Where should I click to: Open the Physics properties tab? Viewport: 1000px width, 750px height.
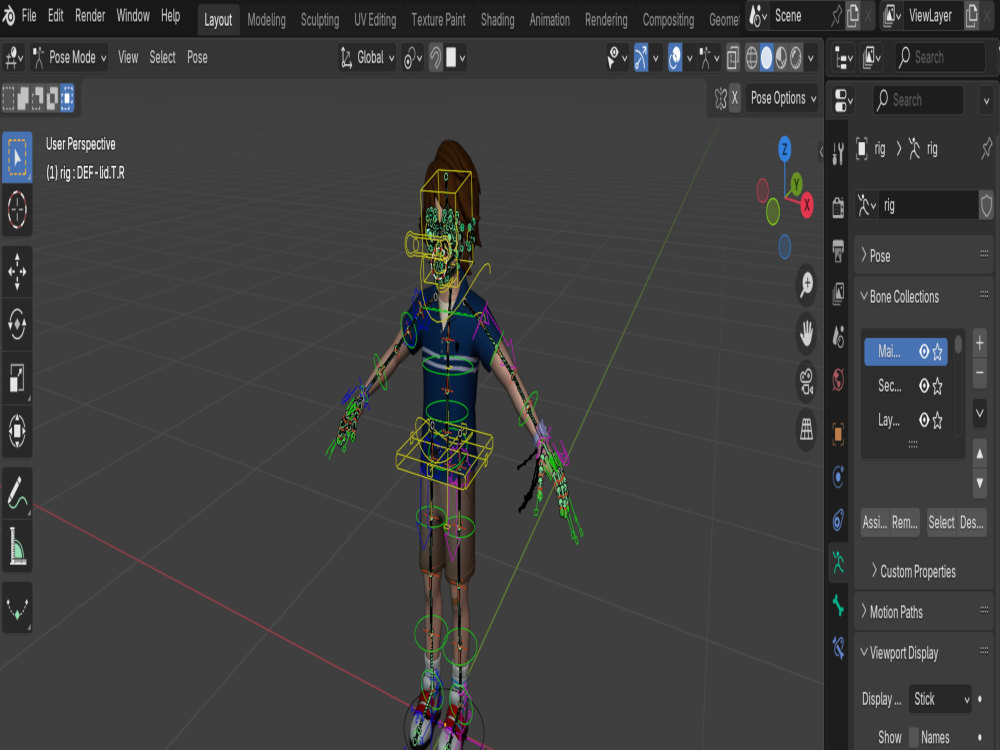click(x=839, y=476)
